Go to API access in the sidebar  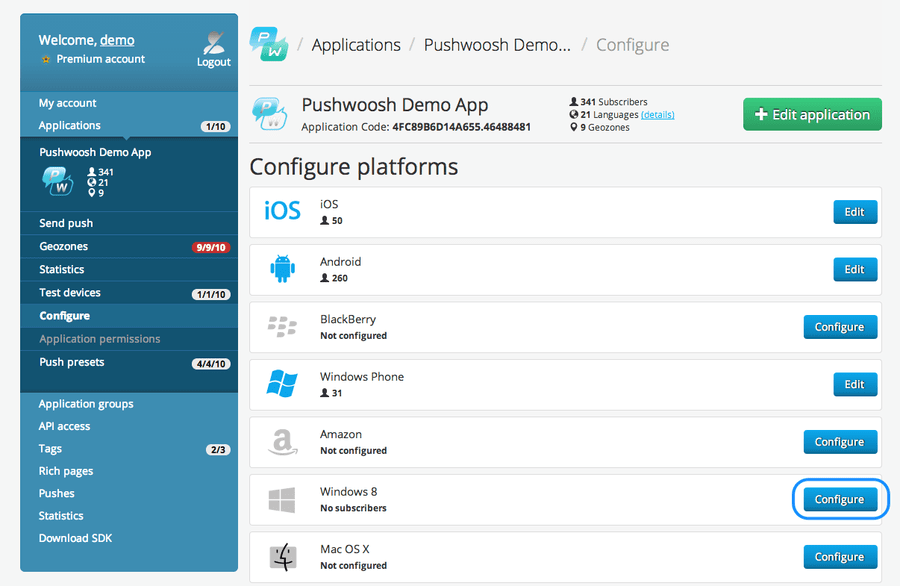(64, 426)
